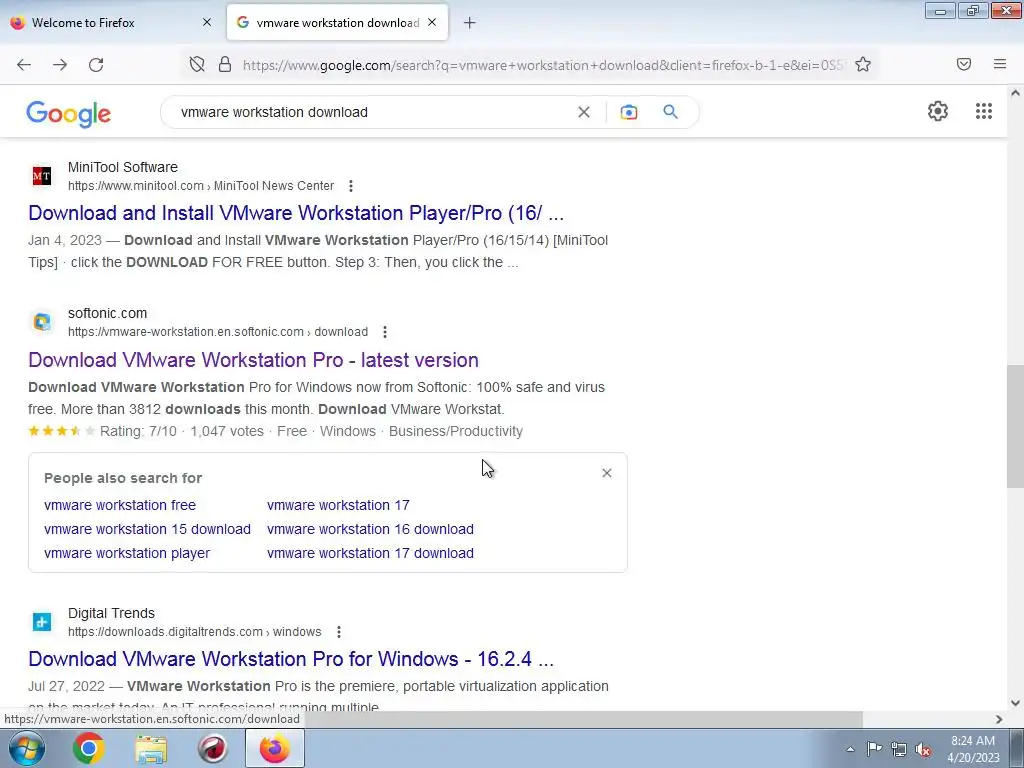Close the vmware workstation download tab

(x=432, y=22)
